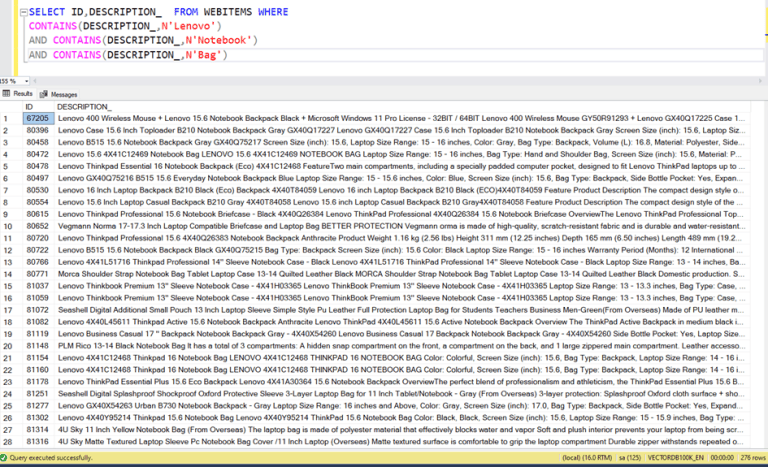Select row header number 28
The image size is (768, 467).
[11, 442]
